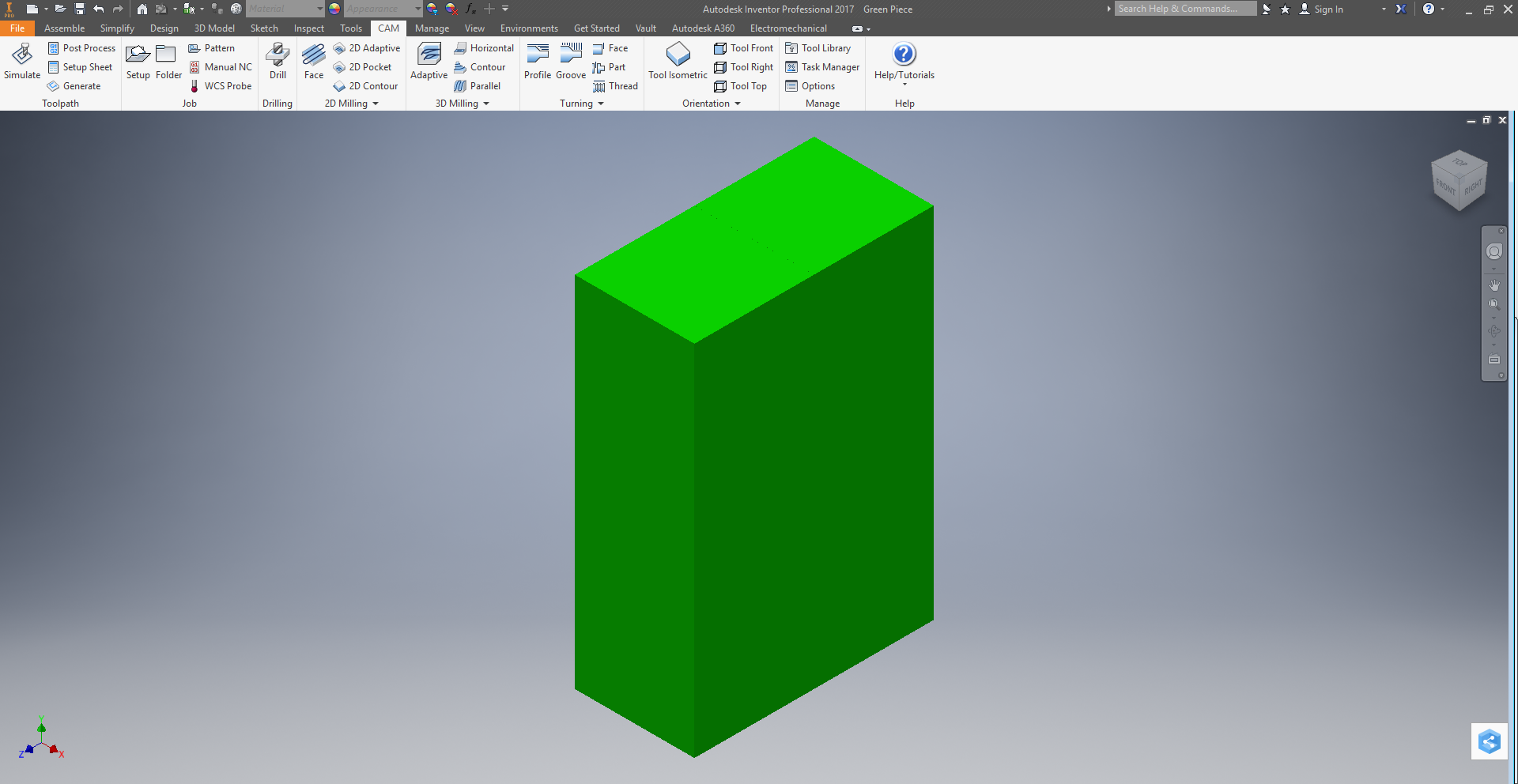Select the 2D Adaptive operation
1518x784 pixels.
tap(367, 48)
